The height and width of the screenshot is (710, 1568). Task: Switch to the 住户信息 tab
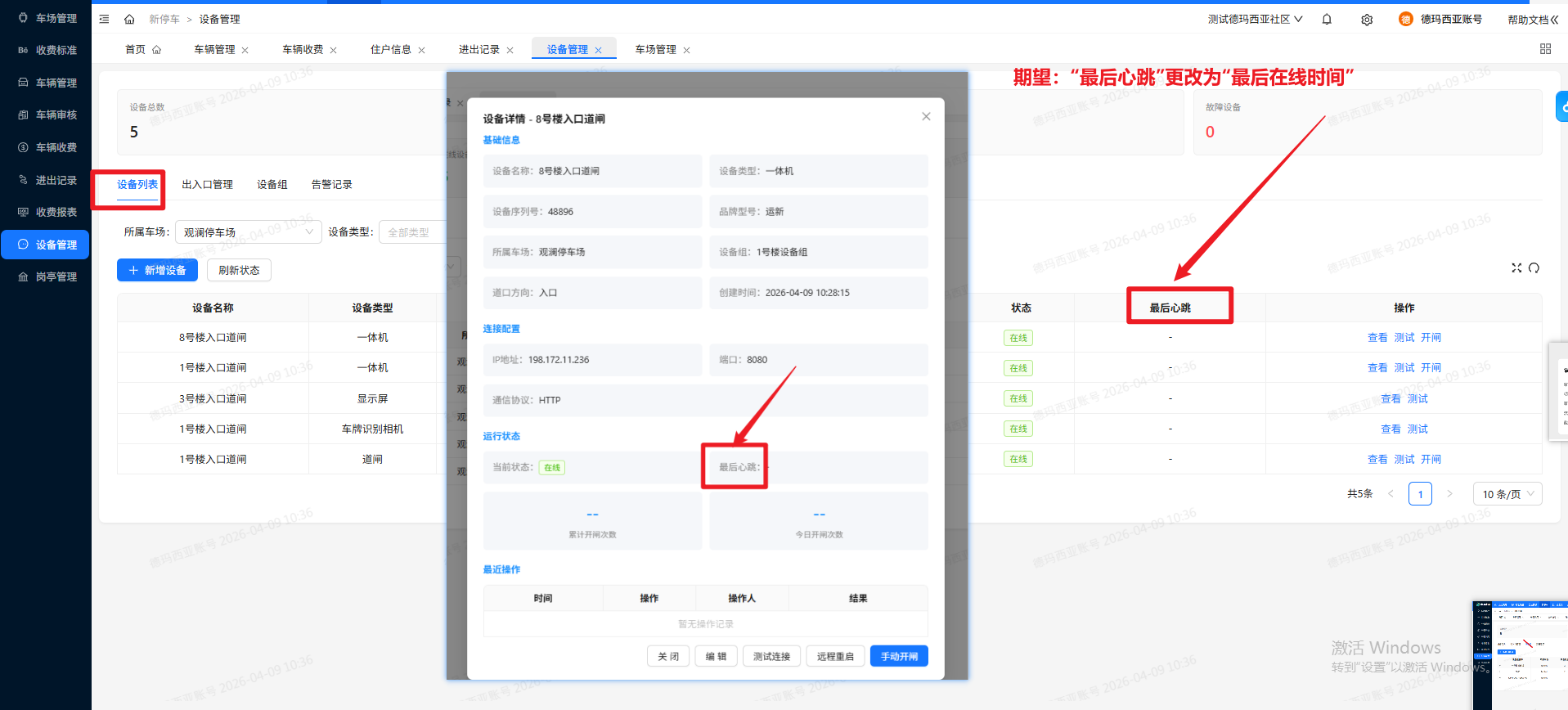391,50
